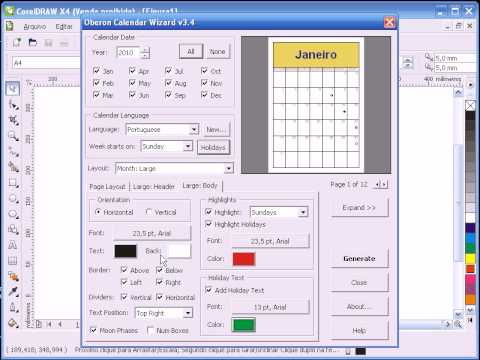Select the Shape tool in the toolbox
The height and width of the screenshot is (360, 480).
pos(13,105)
